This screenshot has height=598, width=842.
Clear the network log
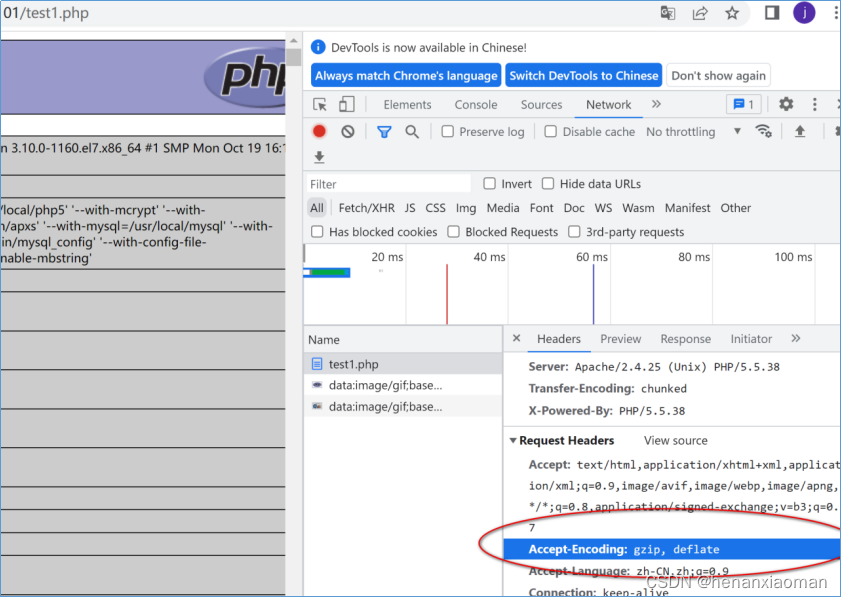pos(348,131)
